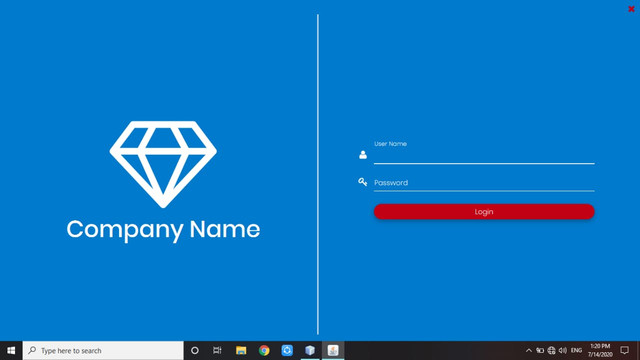Show hidden system tray icons
640x360 pixels.
[529, 351]
